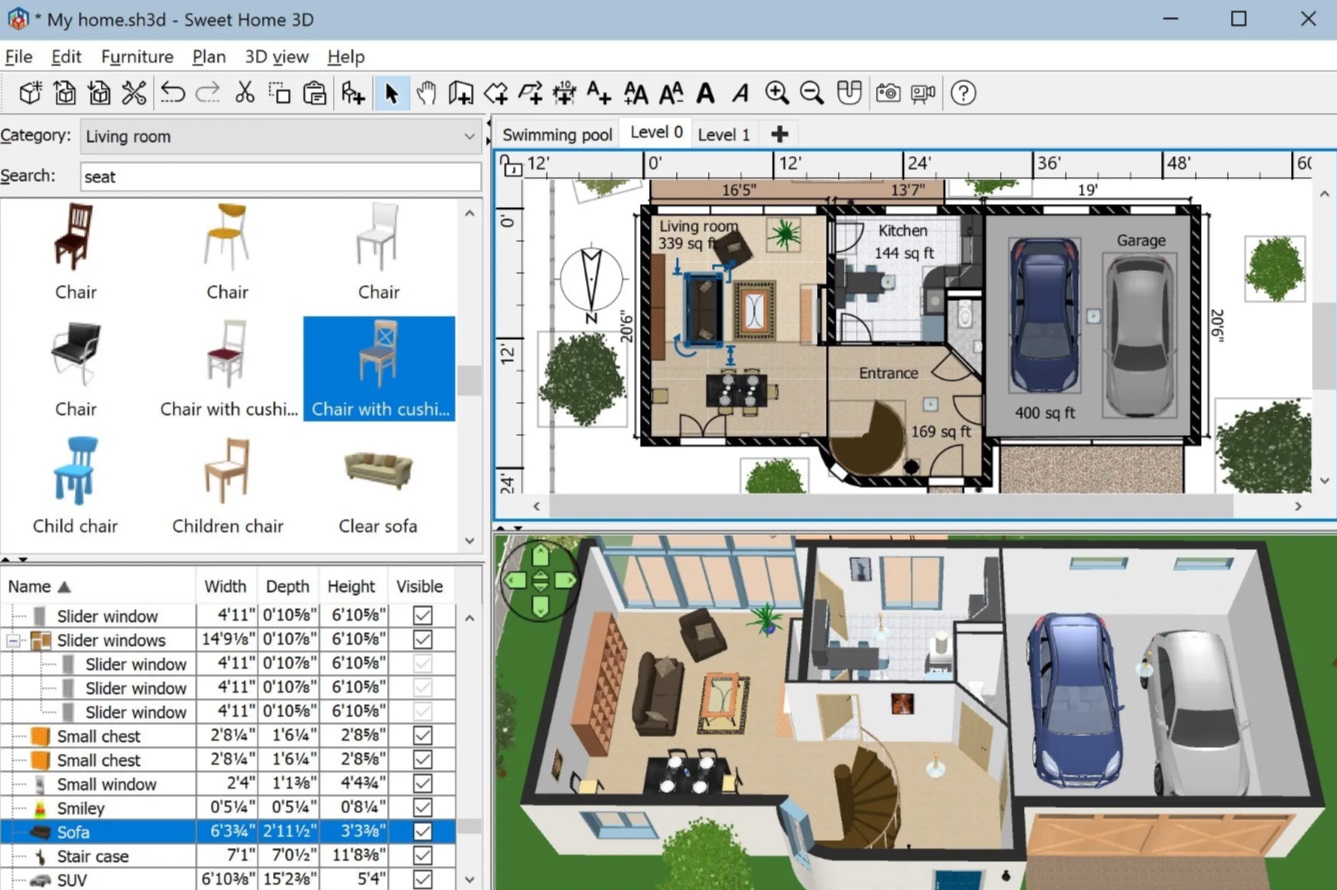Copy the selected item
Screen dimensions: 1337x890
[280, 93]
